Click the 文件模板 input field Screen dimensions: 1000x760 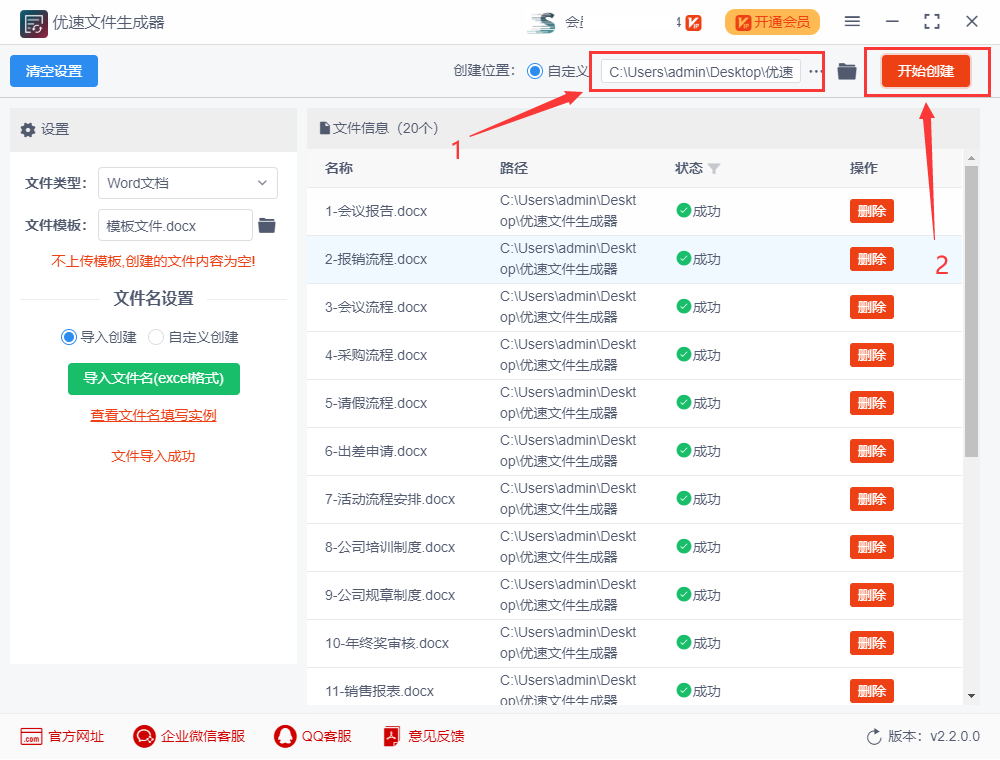[175, 225]
